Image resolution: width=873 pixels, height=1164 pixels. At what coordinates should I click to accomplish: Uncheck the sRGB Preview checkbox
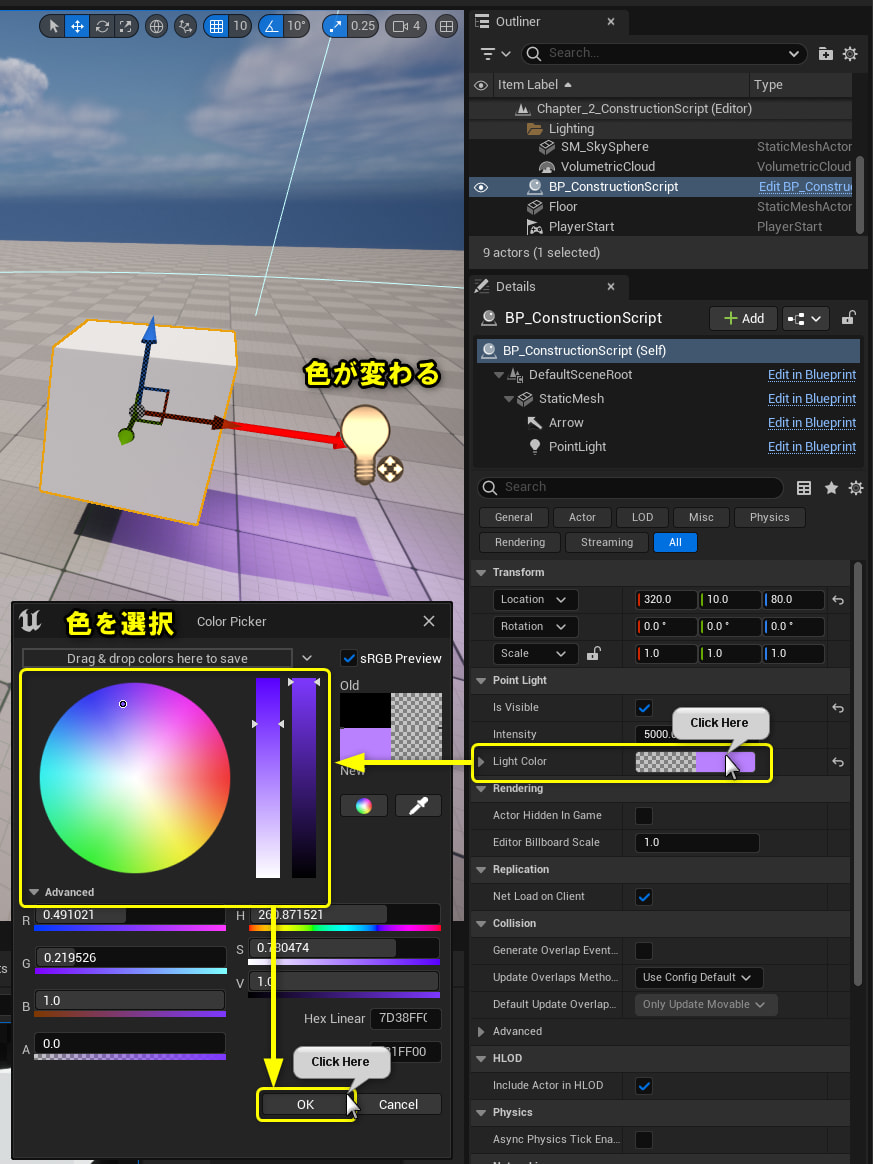[347, 658]
